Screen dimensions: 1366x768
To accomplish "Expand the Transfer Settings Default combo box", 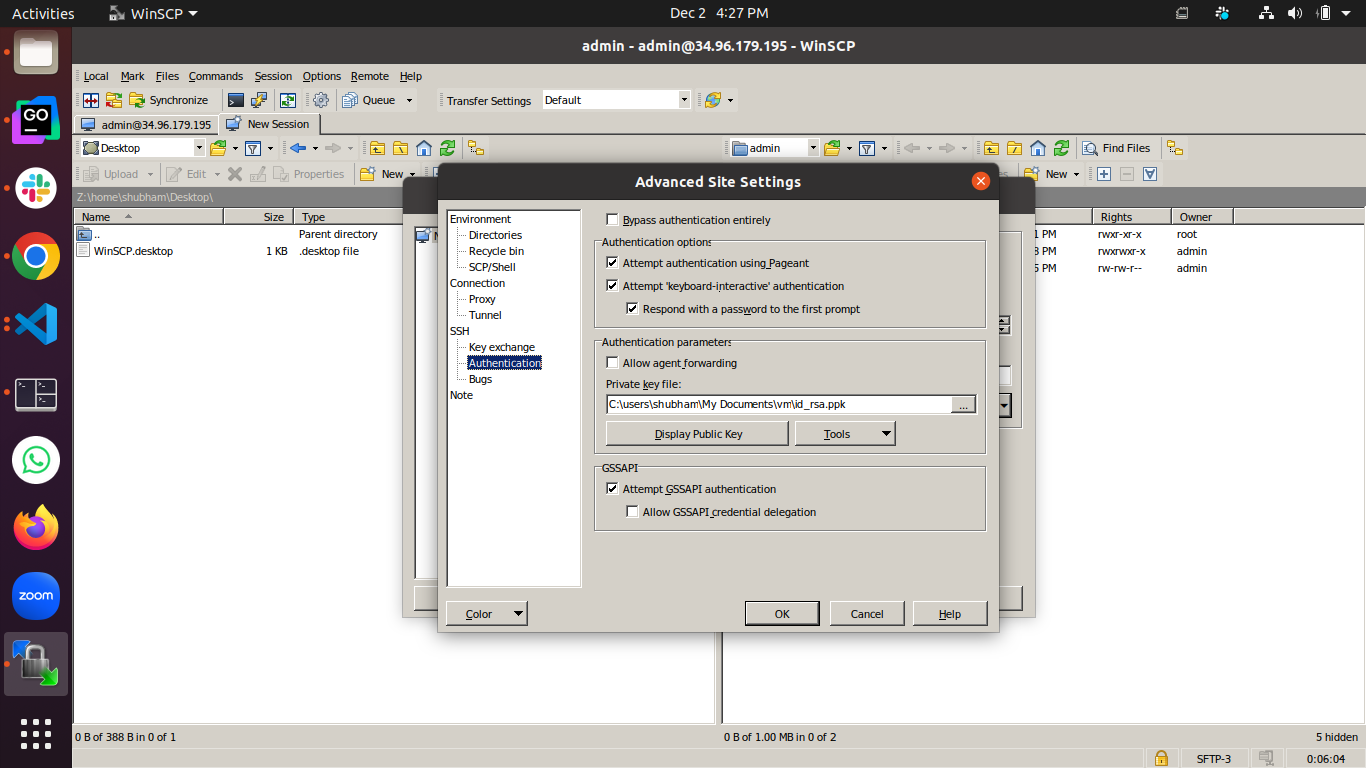I will click(684, 100).
